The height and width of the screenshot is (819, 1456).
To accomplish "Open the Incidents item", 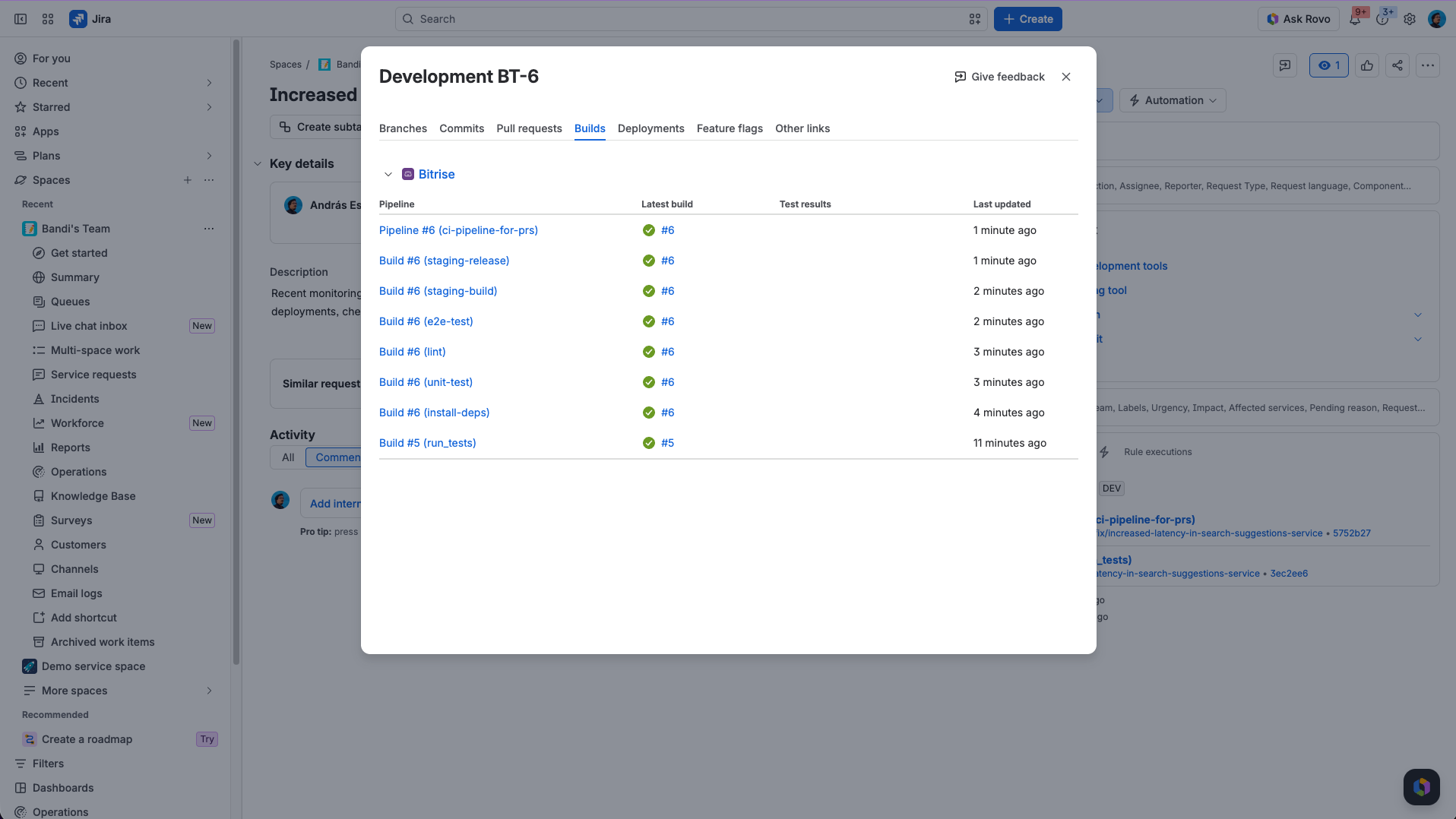I will (x=74, y=399).
